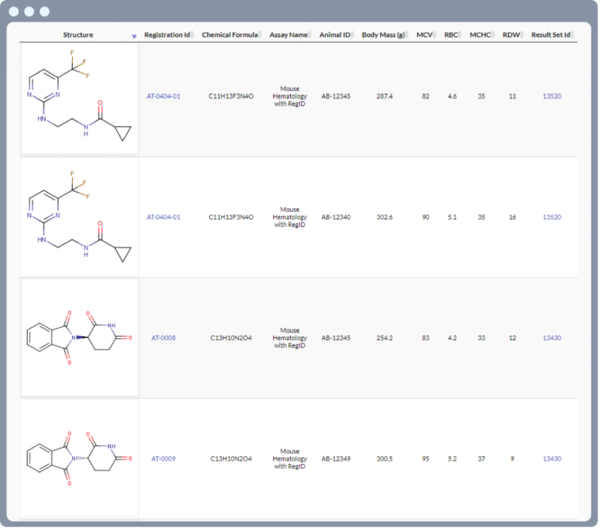
Task: Click the chemical structure image for AT-0008
Action: (x=78, y=338)
